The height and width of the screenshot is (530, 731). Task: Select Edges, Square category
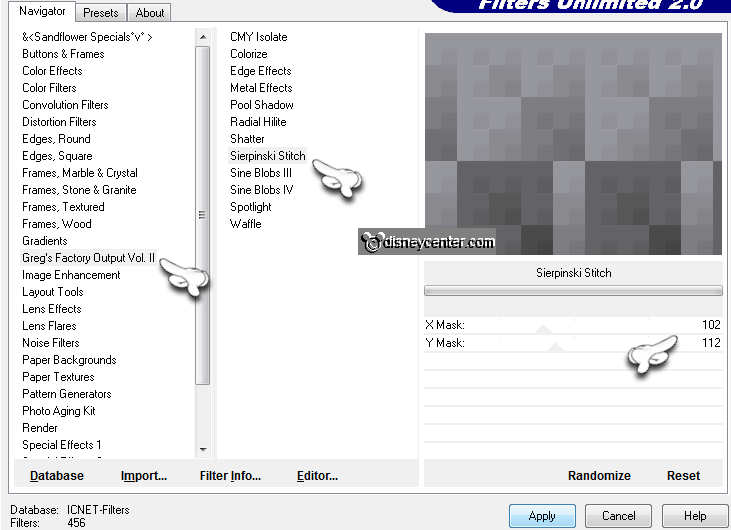(57, 156)
